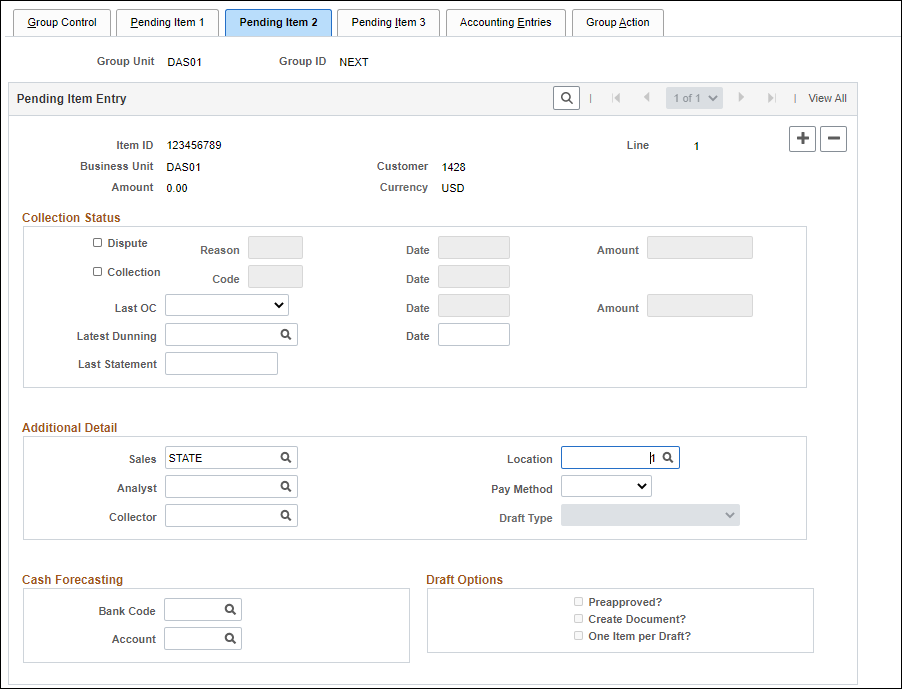Click the Dispute Date field

coord(474,247)
